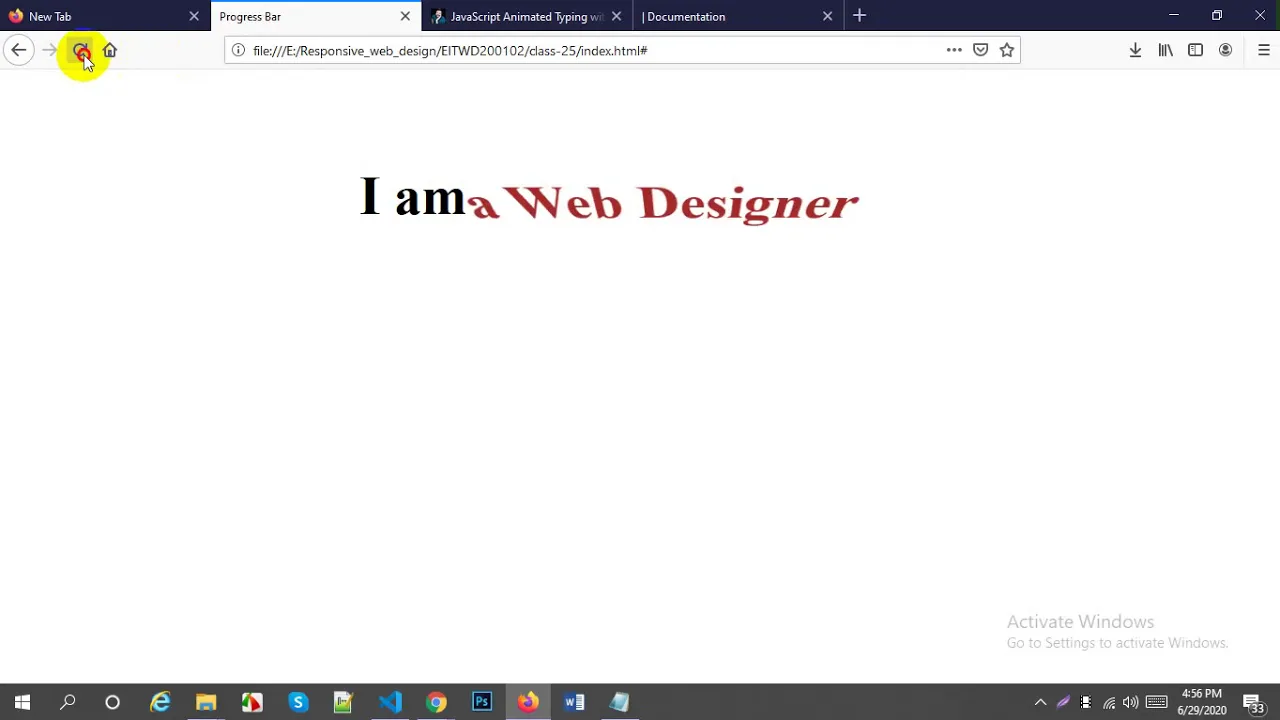Open volume control in system tray

[x=1130, y=702]
